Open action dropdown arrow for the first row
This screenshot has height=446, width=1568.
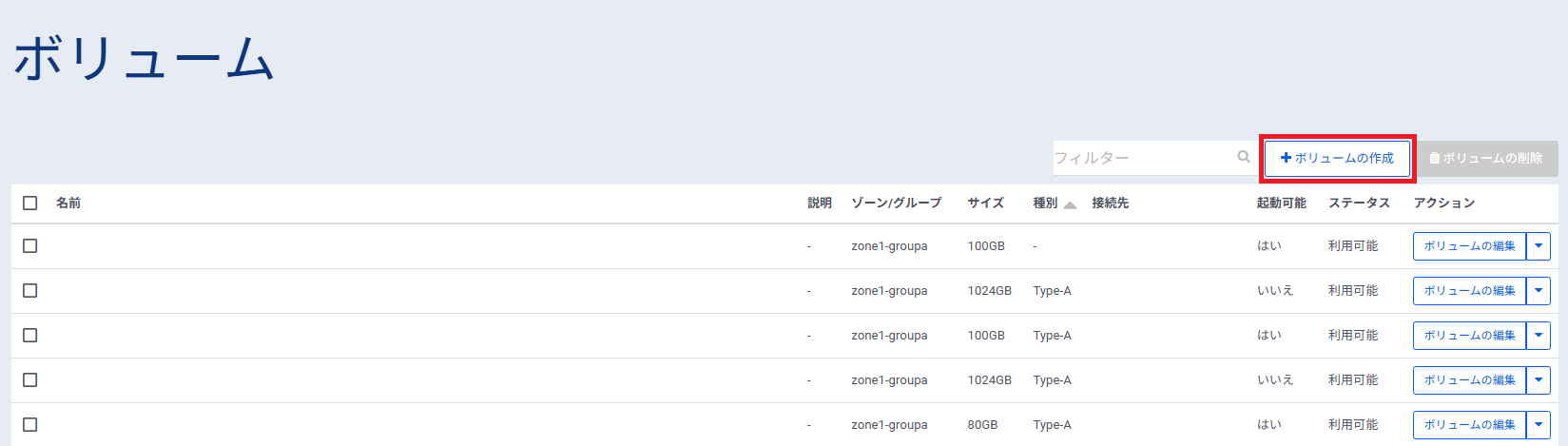tap(1538, 245)
